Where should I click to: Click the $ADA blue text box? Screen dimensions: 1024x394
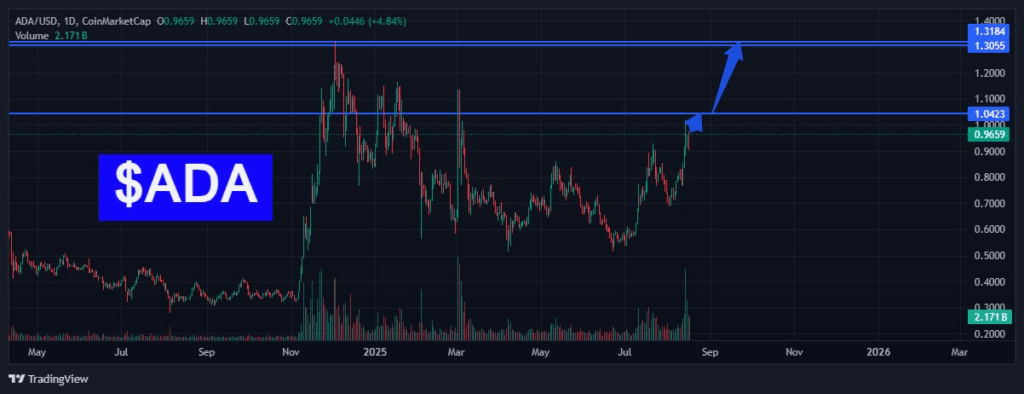pos(185,187)
